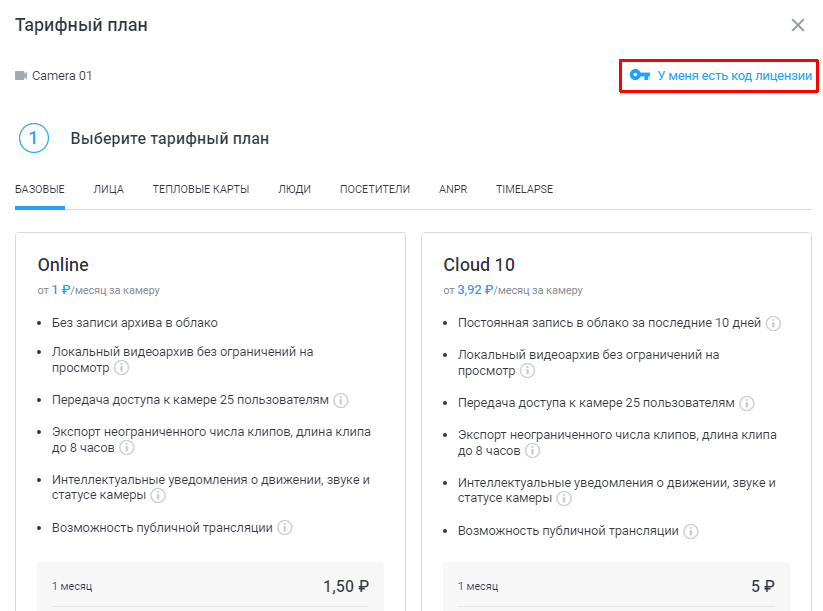Click info icon for Cloud 10 access sharing
Image resolution: width=823 pixels, height=611 pixels.
pyautogui.click(x=746, y=403)
